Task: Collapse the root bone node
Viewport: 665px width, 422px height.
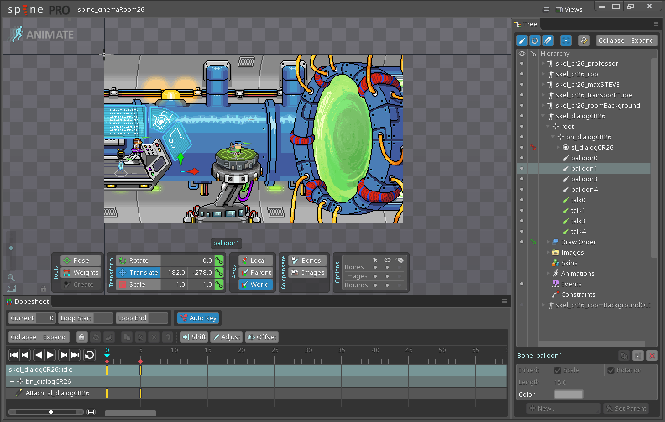Action: point(548,126)
